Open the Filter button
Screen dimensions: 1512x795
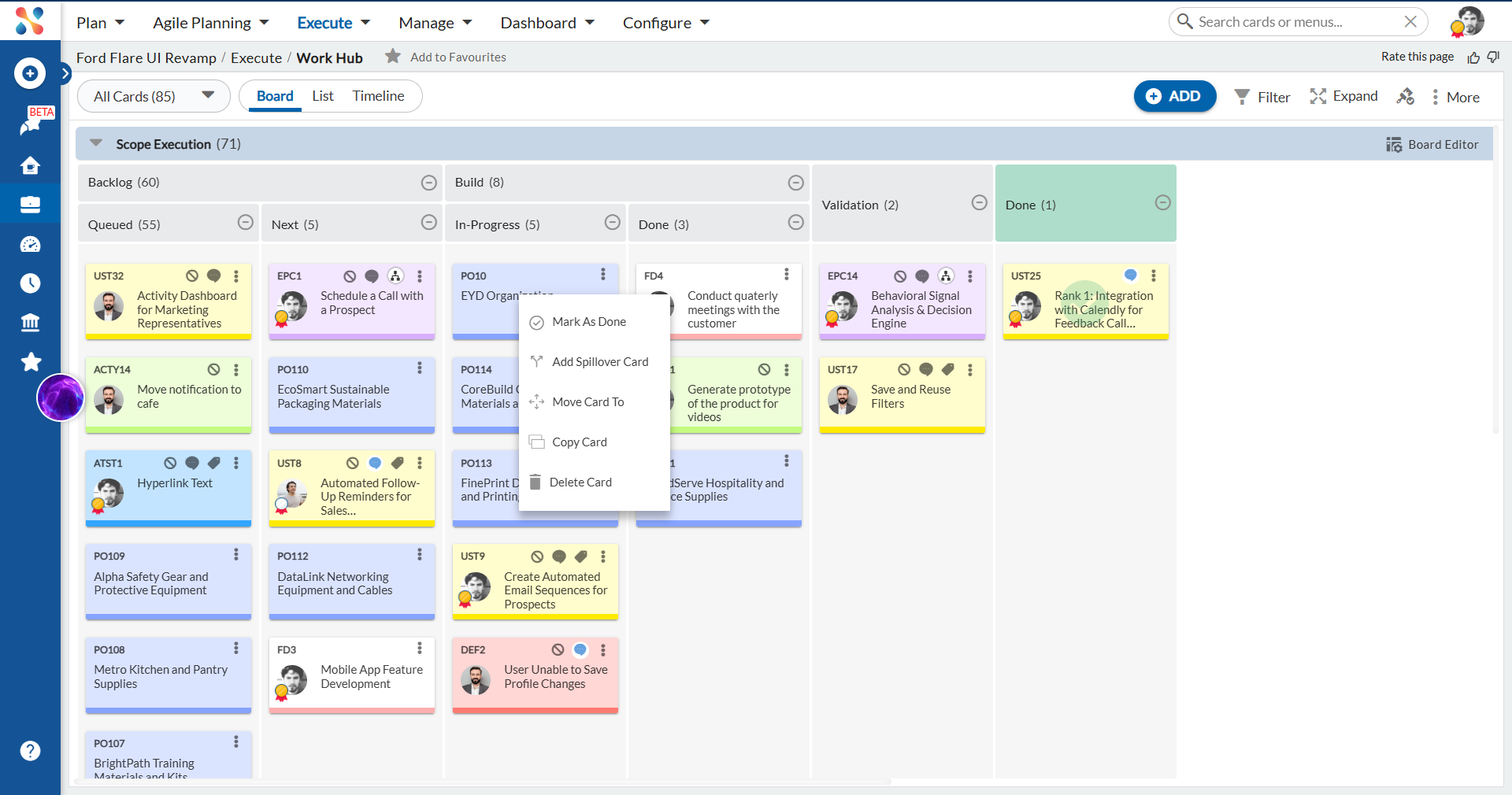tap(1262, 97)
